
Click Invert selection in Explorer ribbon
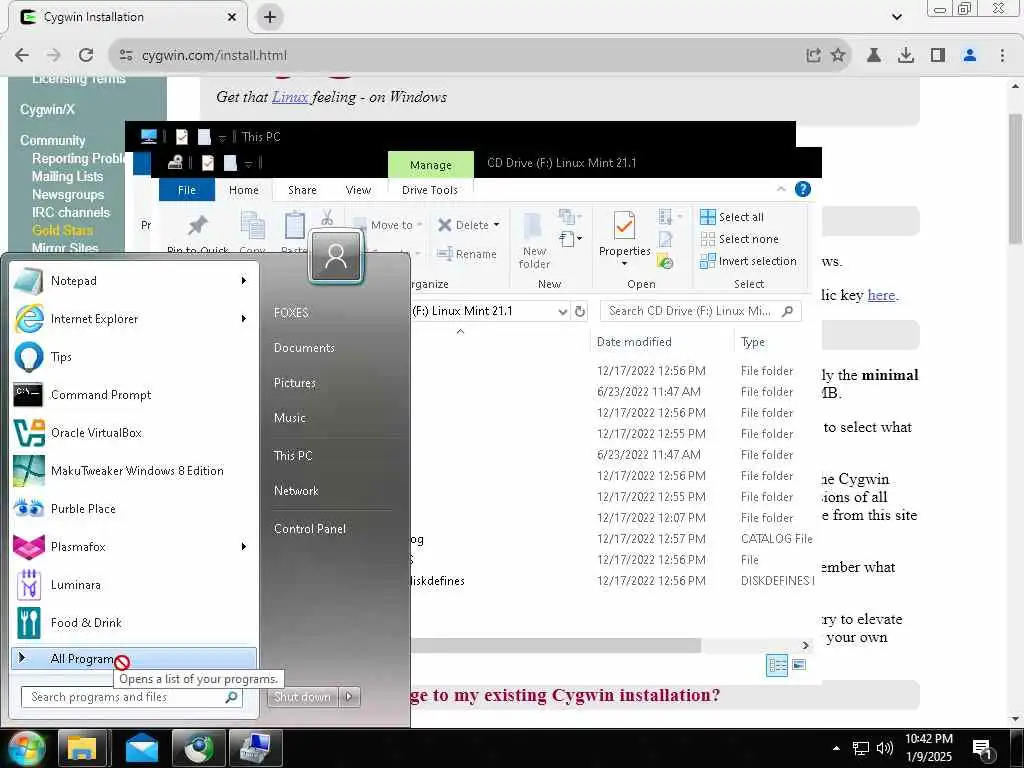(748, 261)
